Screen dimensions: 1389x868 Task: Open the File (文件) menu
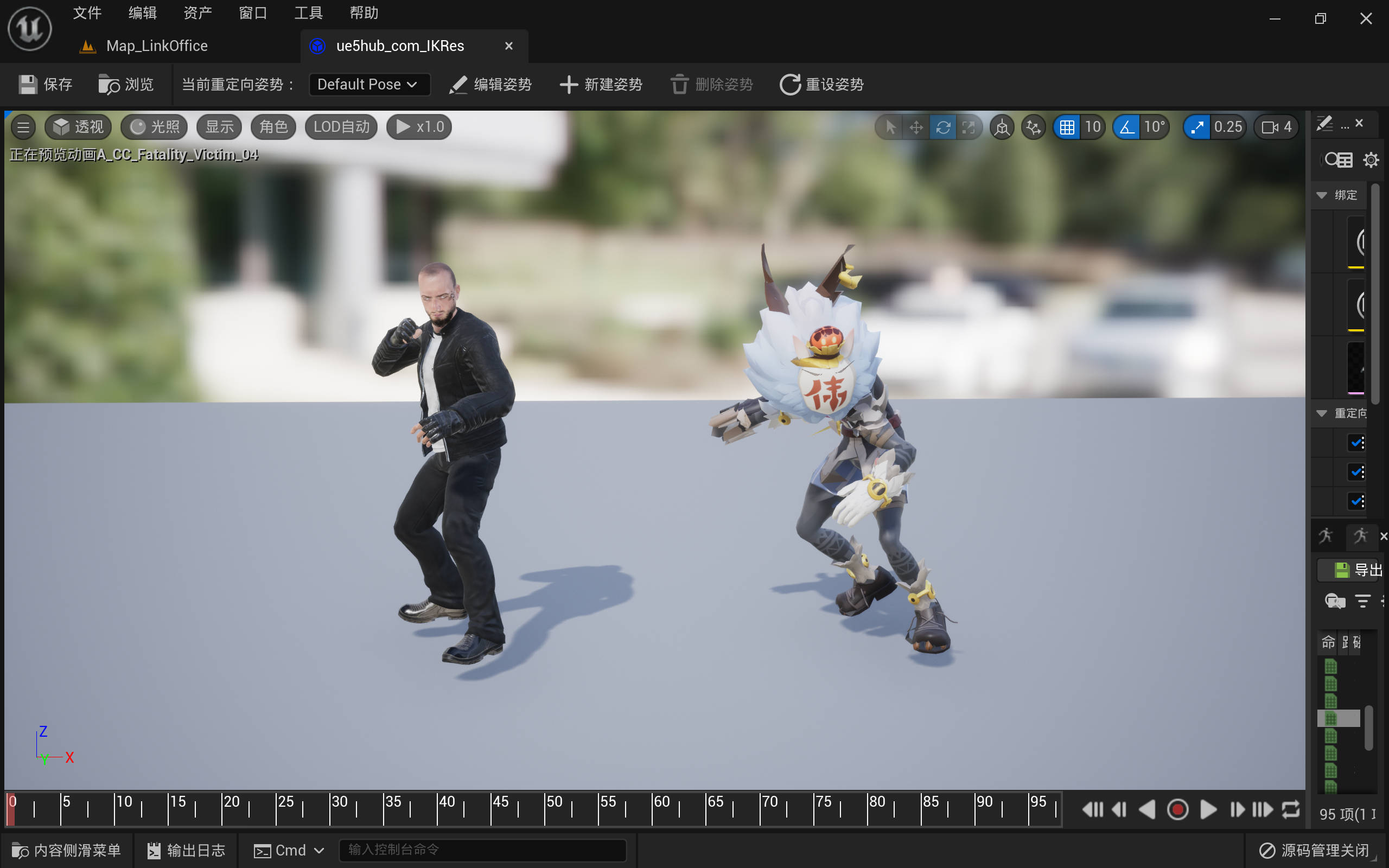coord(87,12)
